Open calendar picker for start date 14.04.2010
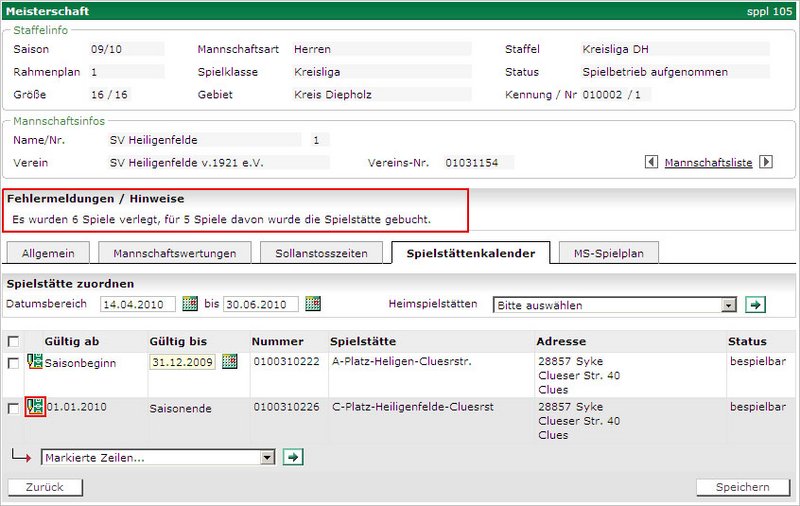The width and height of the screenshot is (800, 506). click(x=190, y=305)
